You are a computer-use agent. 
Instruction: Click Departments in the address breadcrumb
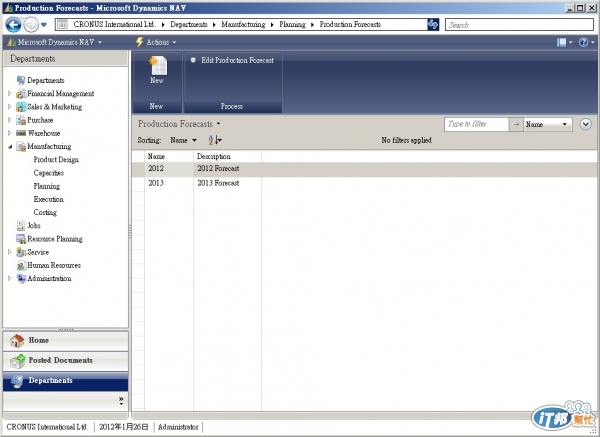point(189,24)
